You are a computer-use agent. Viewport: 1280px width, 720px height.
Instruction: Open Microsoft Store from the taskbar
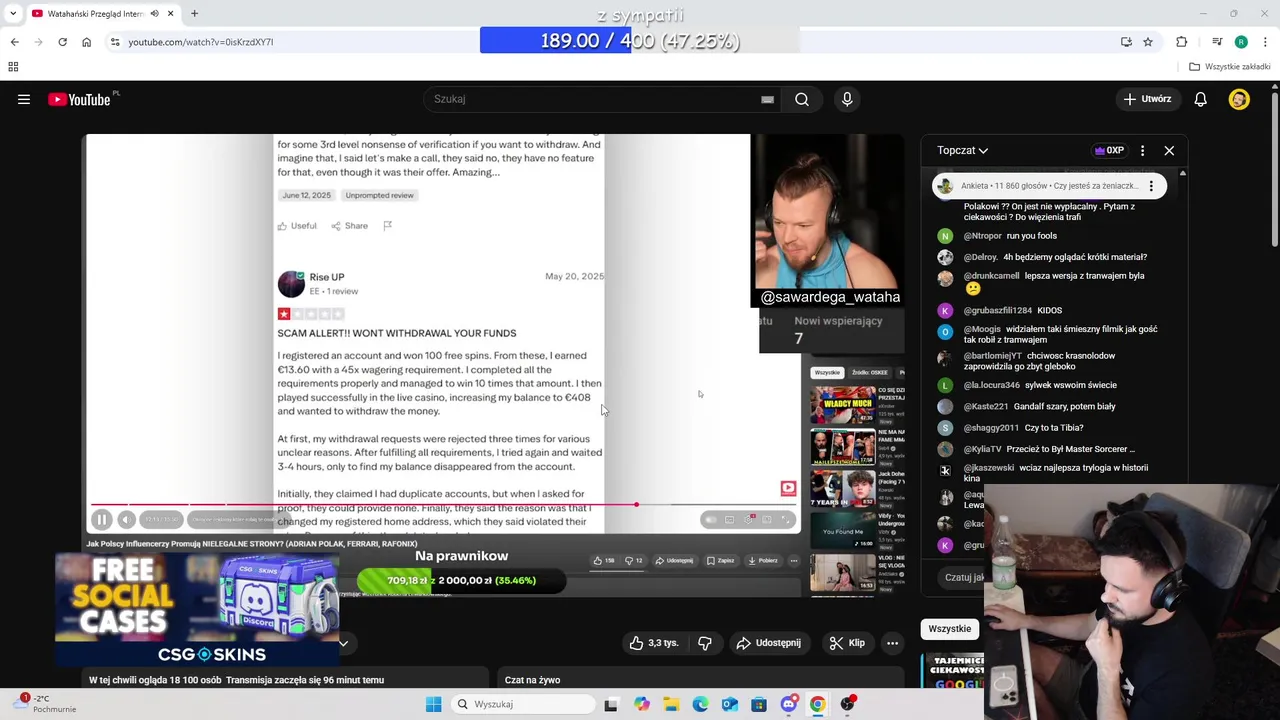pos(759,704)
